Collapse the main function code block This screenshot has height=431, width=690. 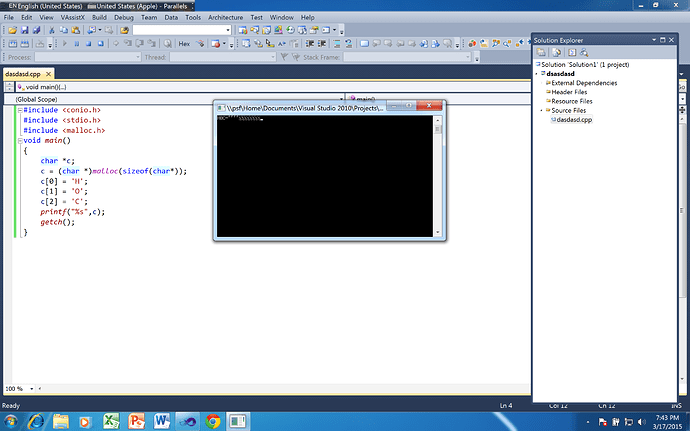click(18, 141)
